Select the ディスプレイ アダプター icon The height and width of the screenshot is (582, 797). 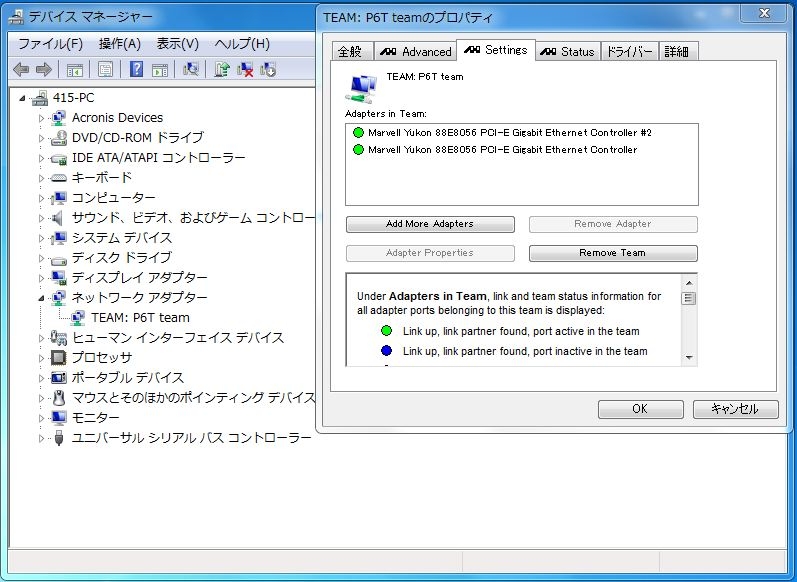59,278
